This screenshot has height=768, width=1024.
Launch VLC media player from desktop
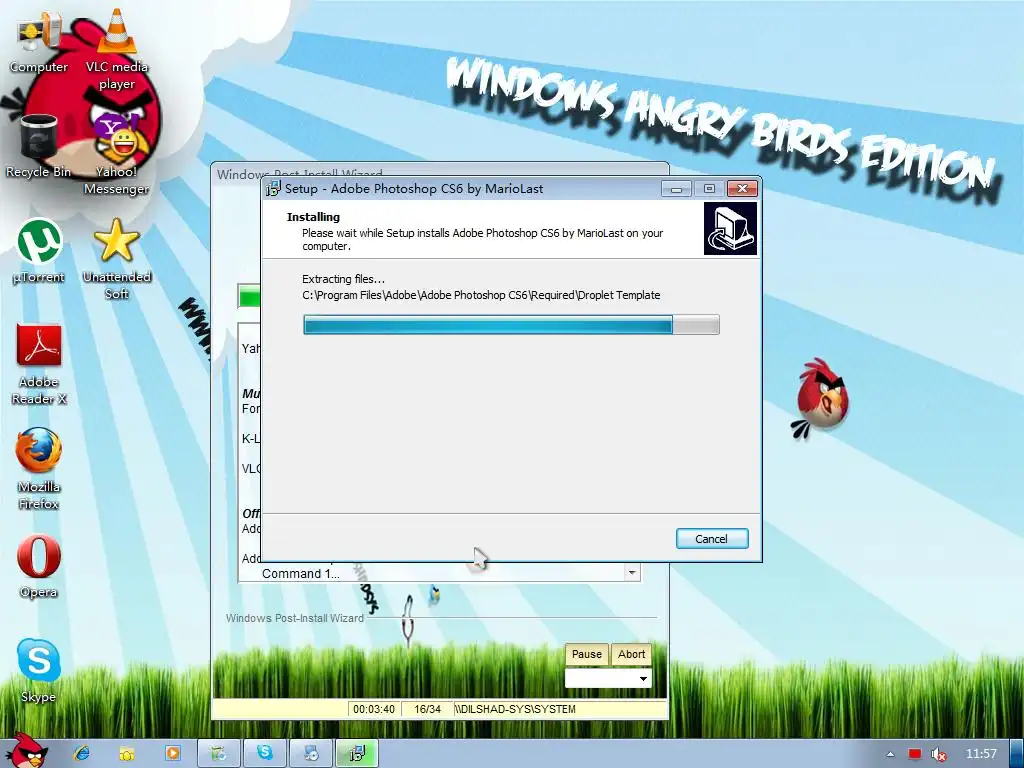[x=116, y=49]
